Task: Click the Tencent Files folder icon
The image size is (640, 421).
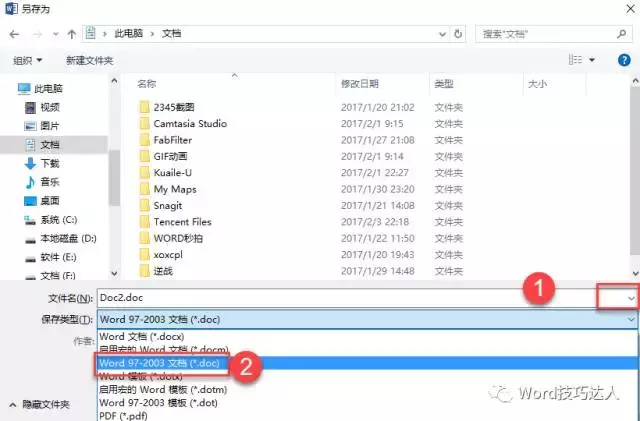Action: point(144,221)
